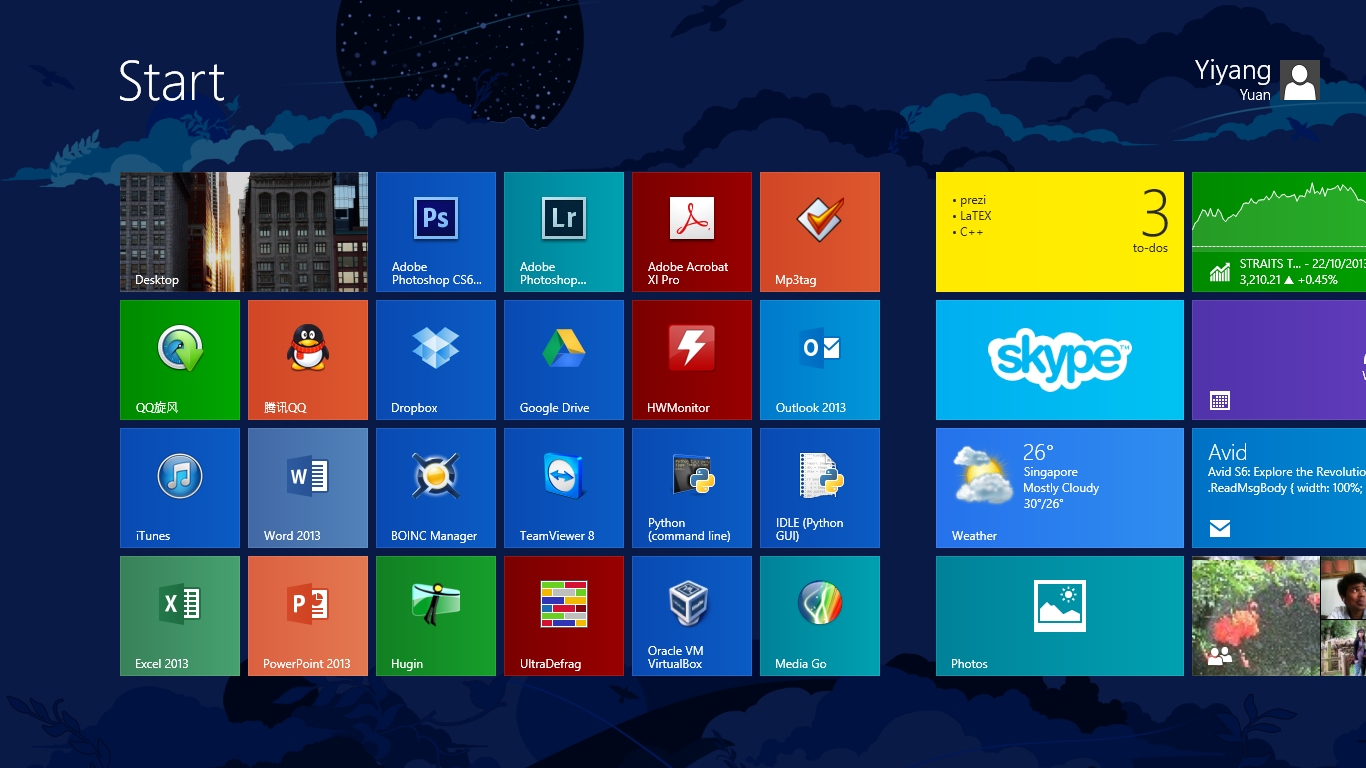Screen dimensions: 1366x768
Task: Click the Yiyang Yuan account name
Action: (x=1233, y=80)
